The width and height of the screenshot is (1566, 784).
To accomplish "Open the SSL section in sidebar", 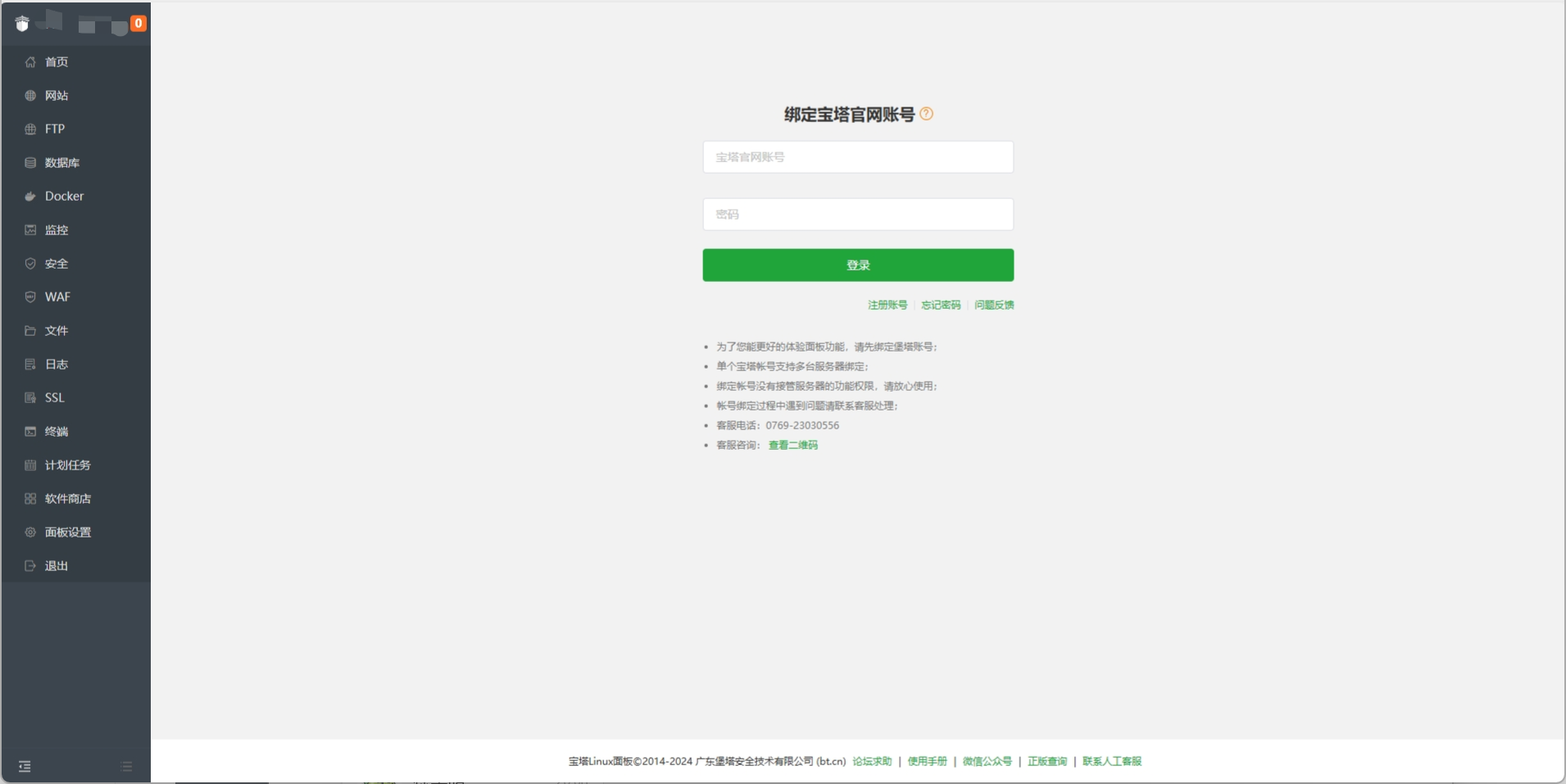I will coord(54,397).
